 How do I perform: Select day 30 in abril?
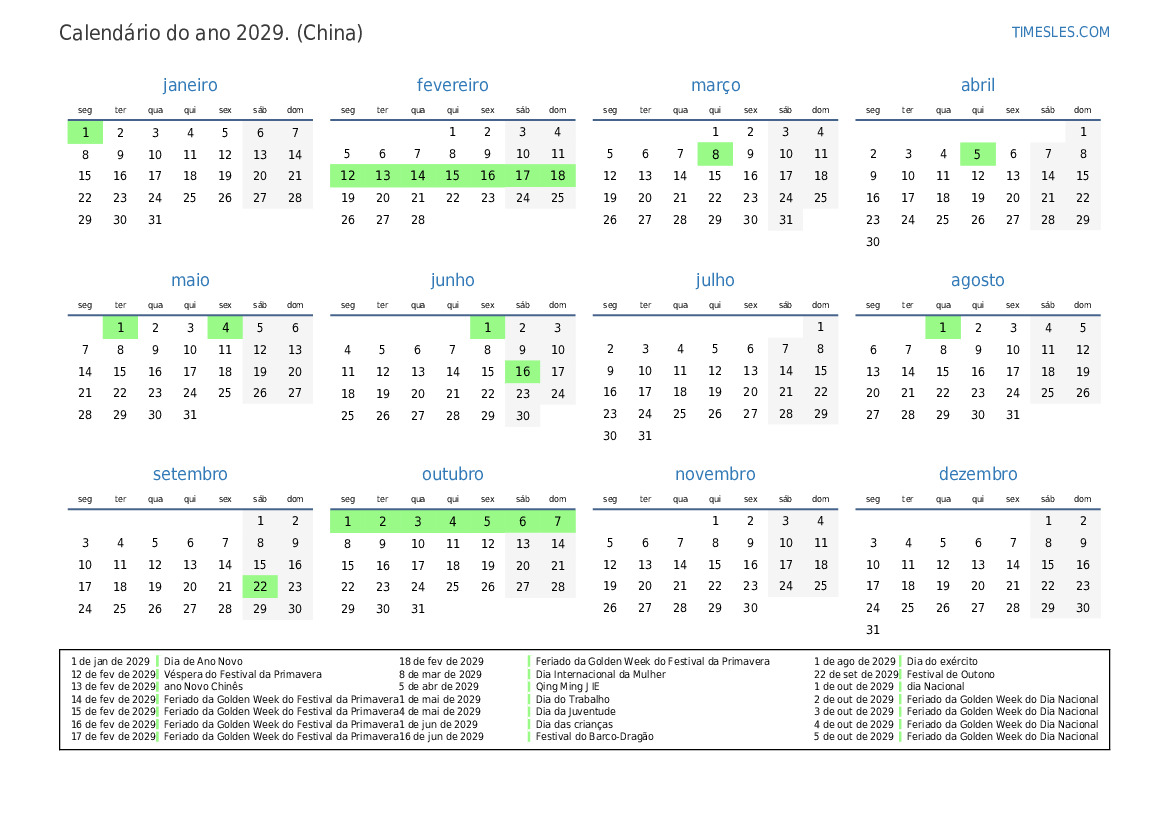pyautogui.click(x=873, y=242)
